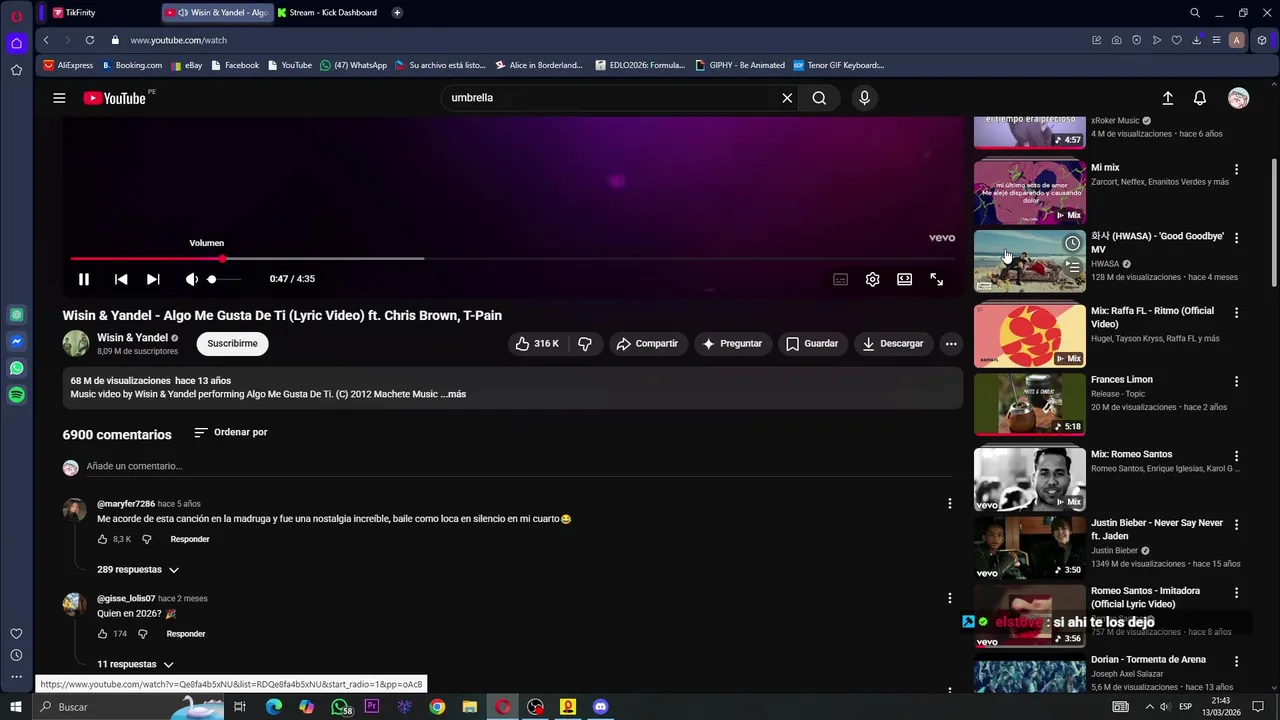
Task: Click the Descargar button
Action: pos(893,344)
